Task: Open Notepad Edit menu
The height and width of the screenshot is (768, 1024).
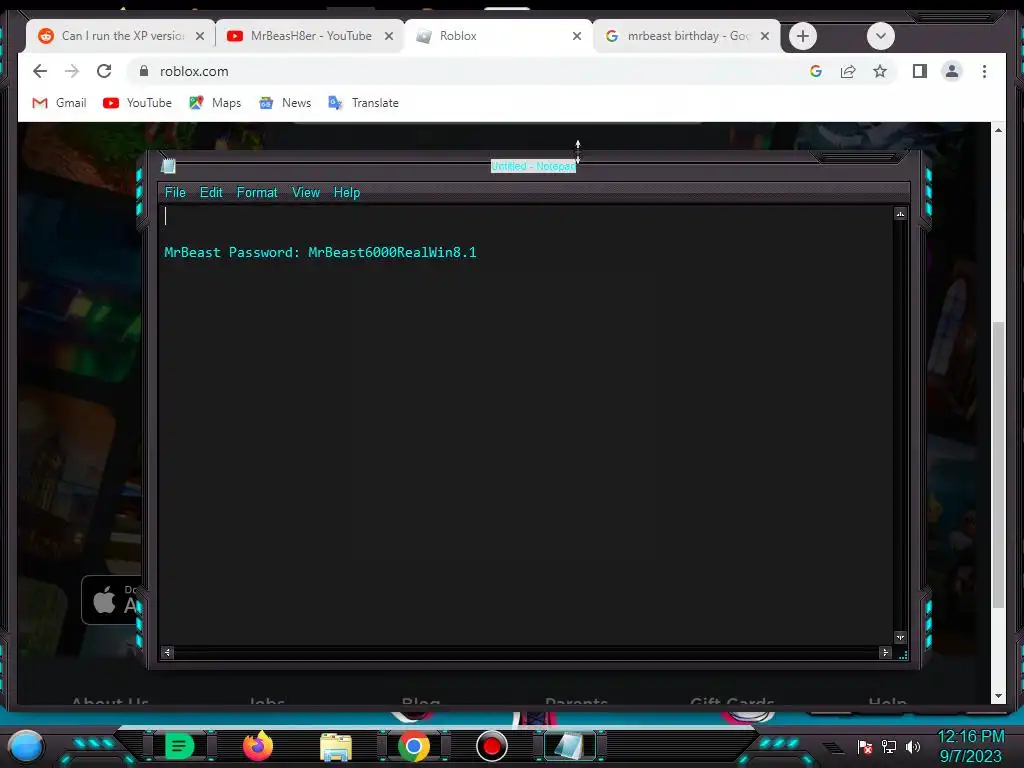Action: pyautogui.click(x=211, y=193)
